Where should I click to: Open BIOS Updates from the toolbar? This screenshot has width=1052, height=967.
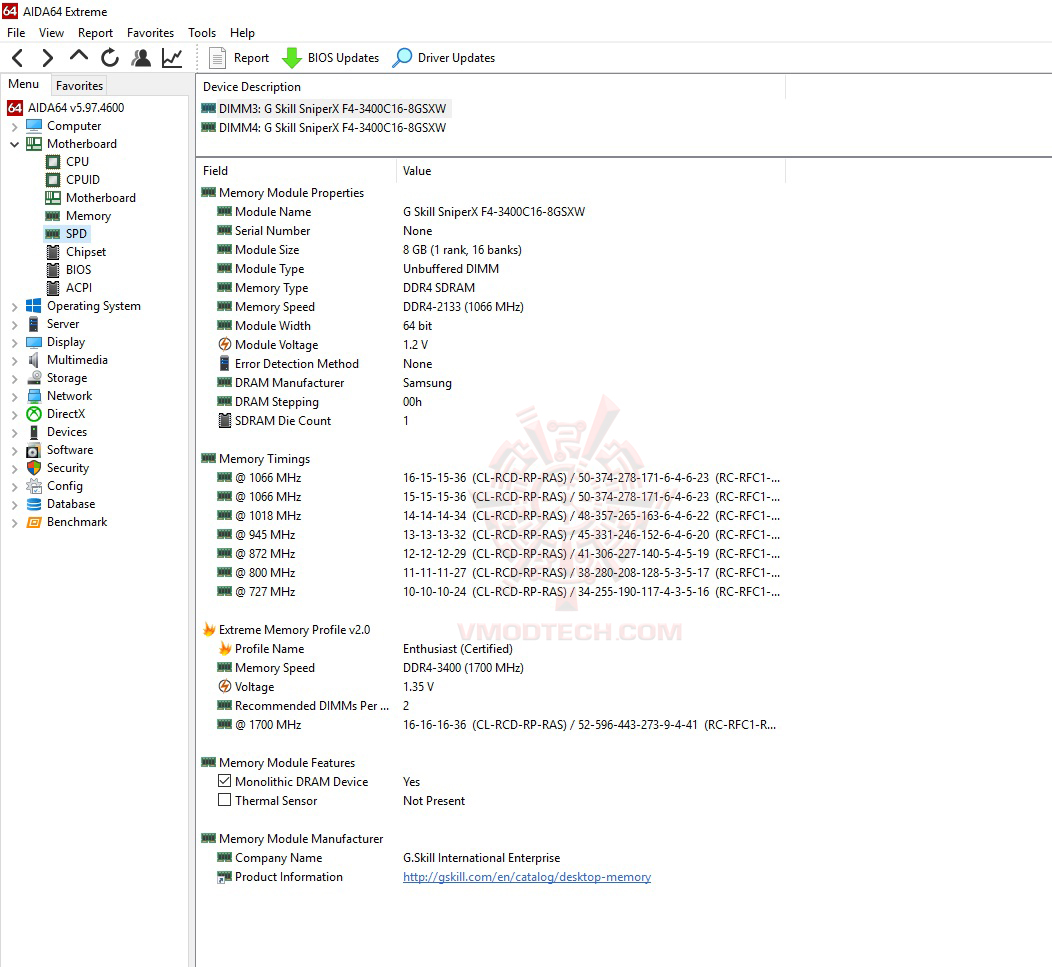(330, 58)
